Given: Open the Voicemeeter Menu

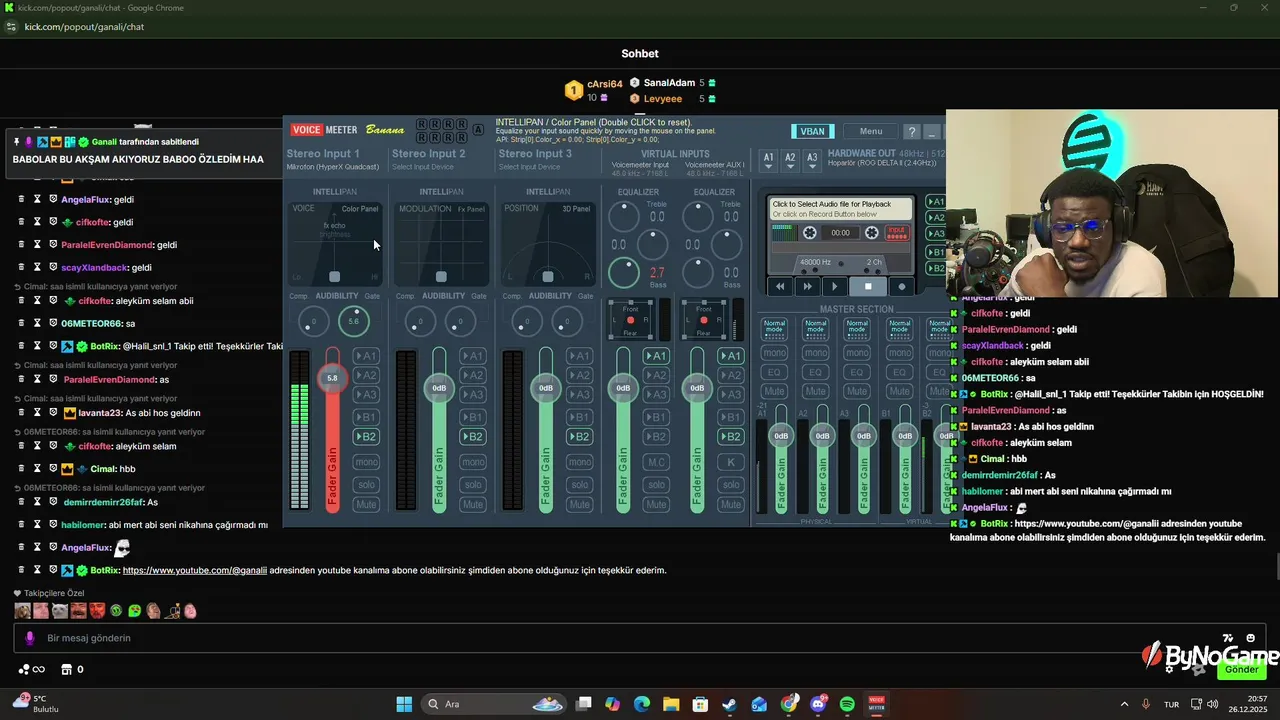Looking at the screenshot, I should [x=871, y=131].
